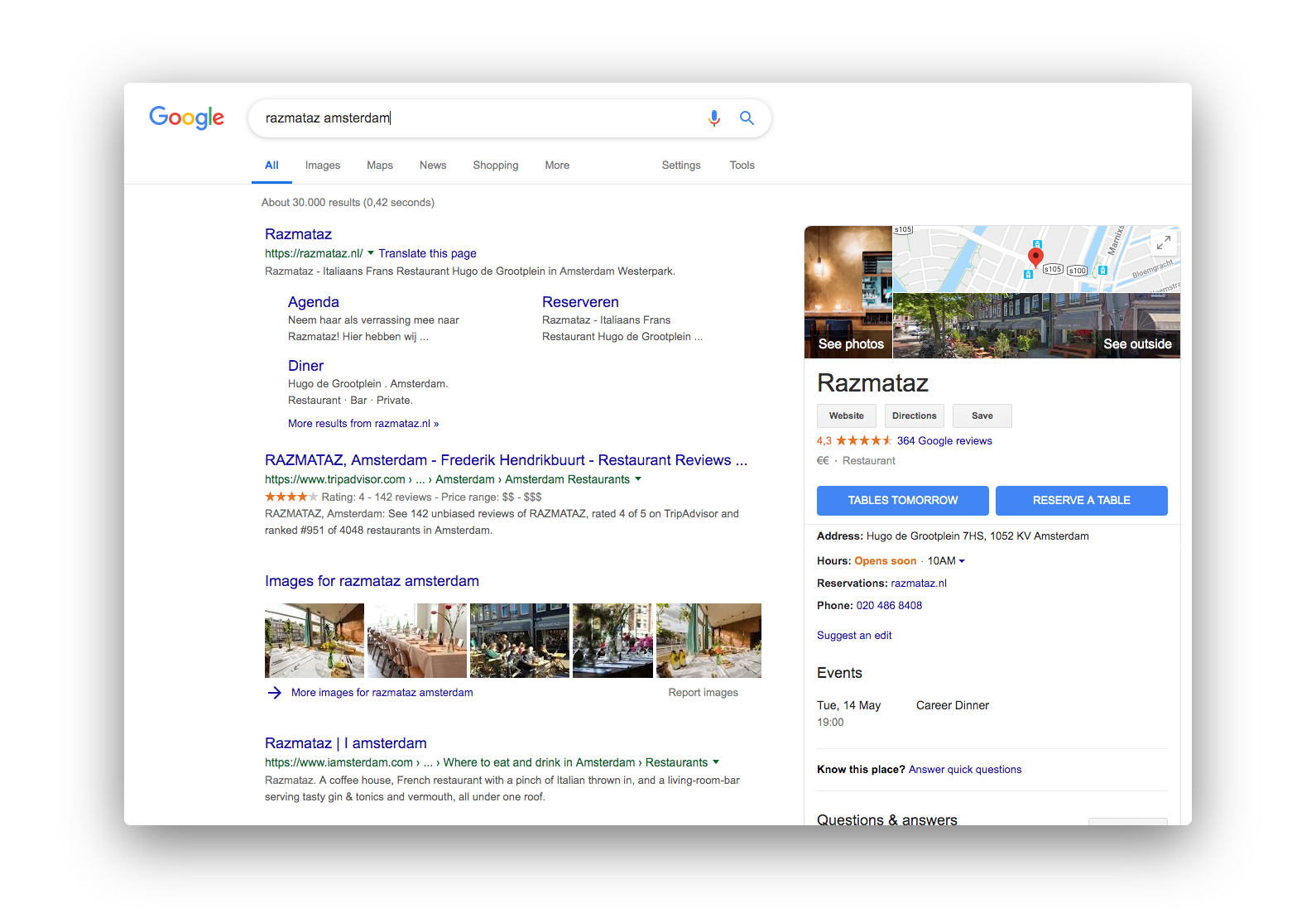Open razmataz.nl reservations link
This screenshot has width=1316, height=908.
pos(919,584)
